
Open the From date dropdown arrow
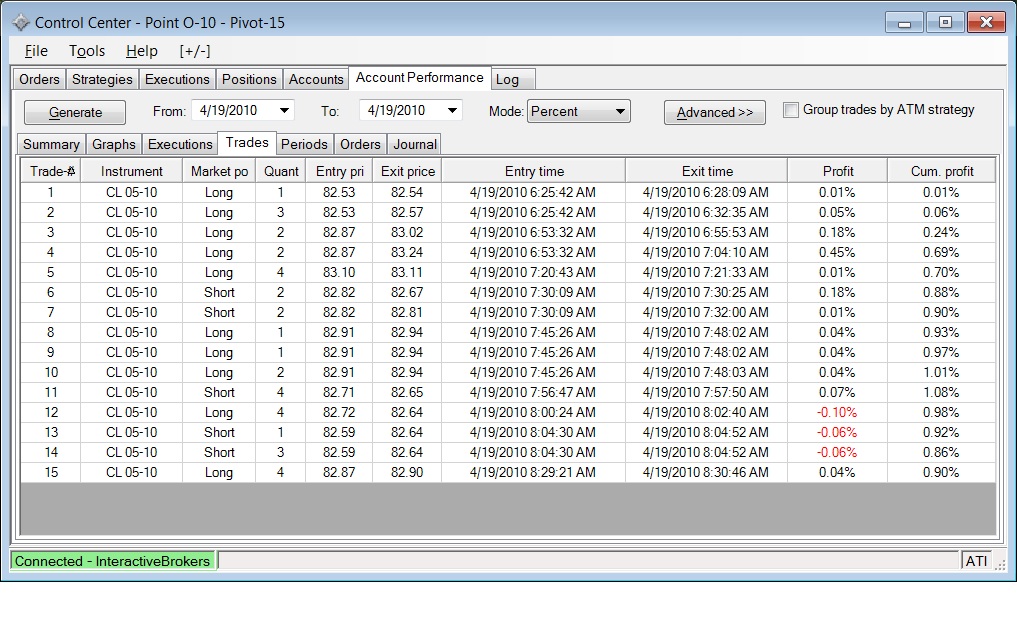284,110
